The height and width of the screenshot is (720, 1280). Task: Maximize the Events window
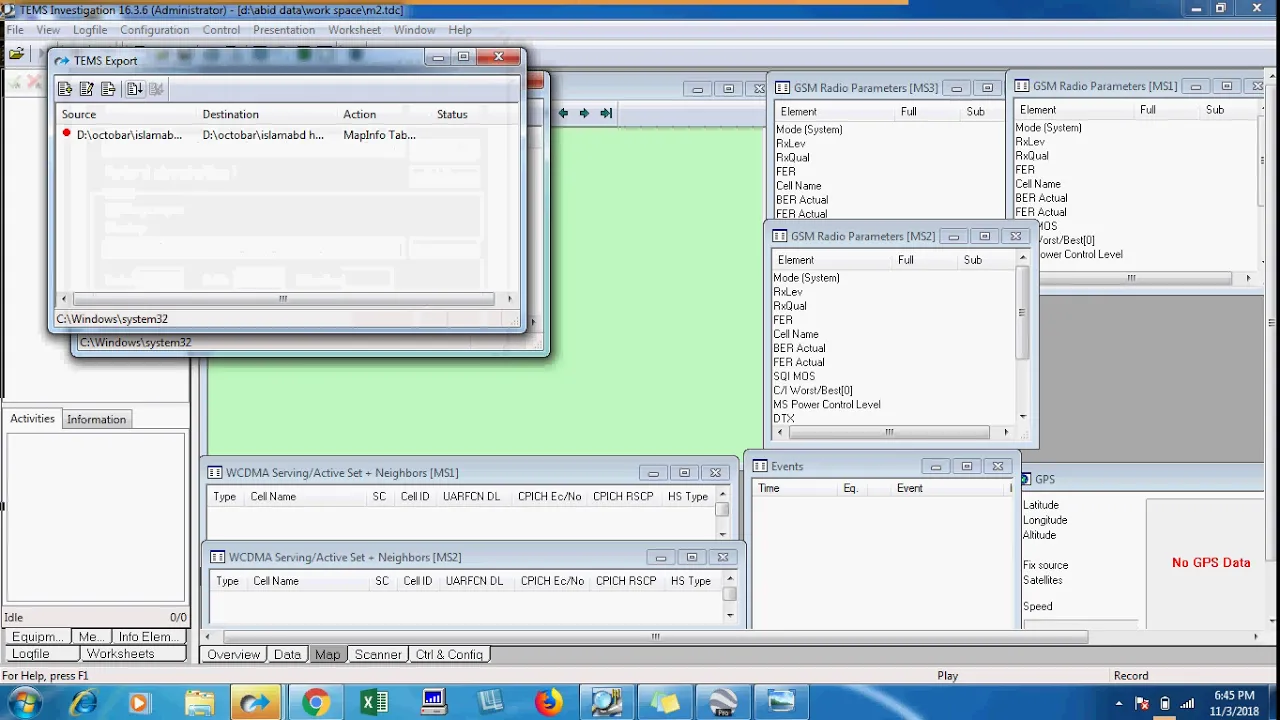tap(966, 467)
